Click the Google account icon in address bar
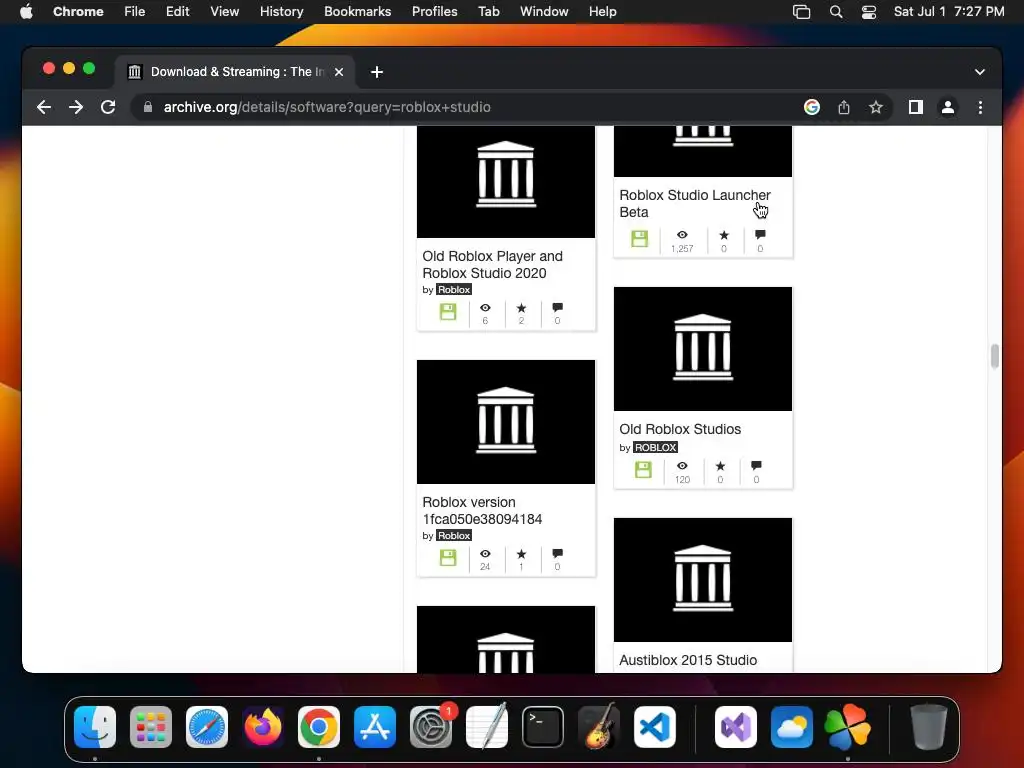Screen dimensions: 1024x768 pos(812,107)
